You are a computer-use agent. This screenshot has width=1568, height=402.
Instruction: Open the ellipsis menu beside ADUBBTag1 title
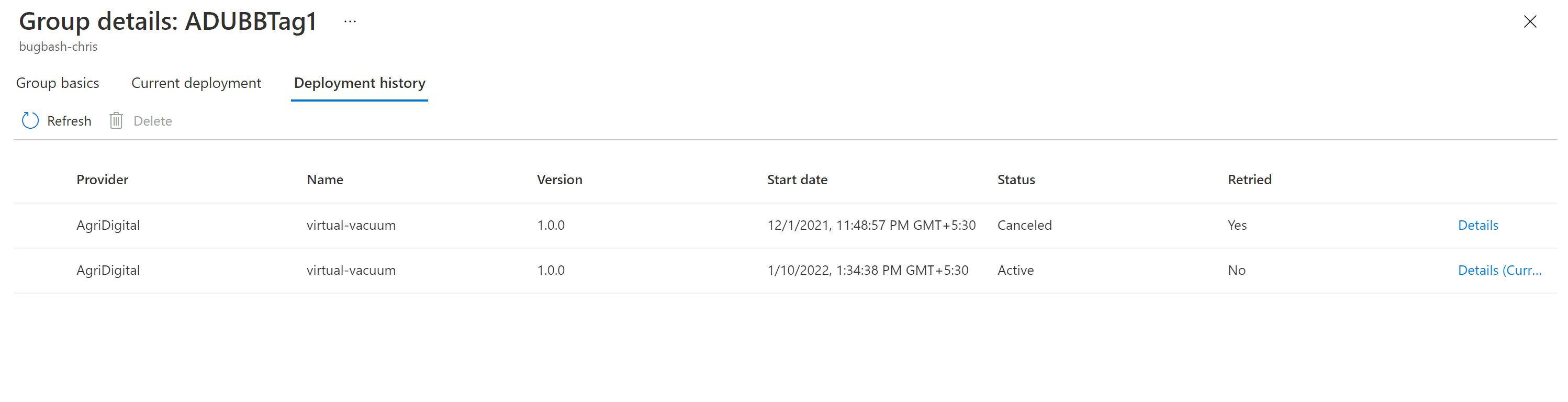[x=350, y=21]
